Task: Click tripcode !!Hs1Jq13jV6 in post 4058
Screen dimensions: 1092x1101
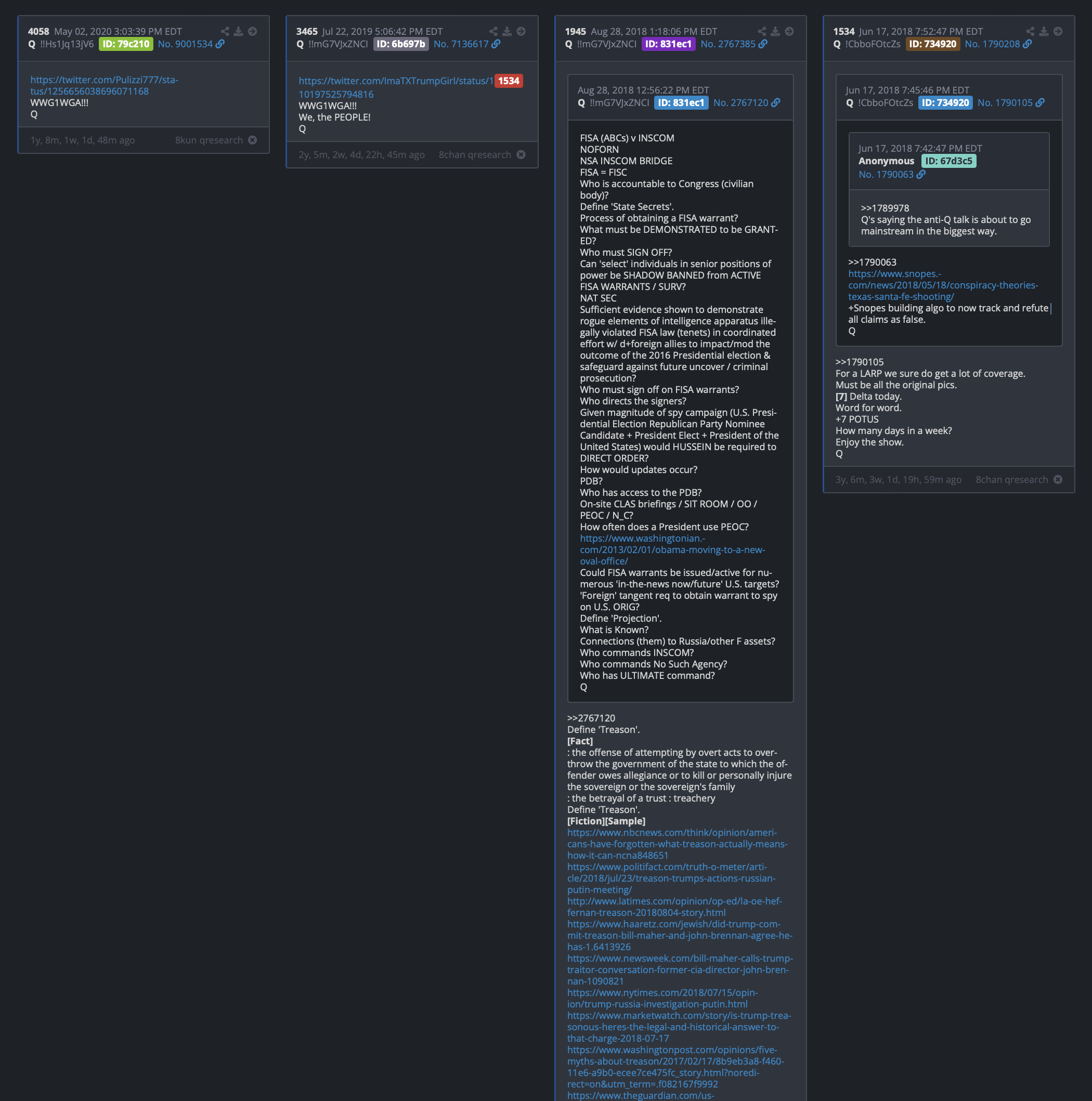Action: (67, 44)
